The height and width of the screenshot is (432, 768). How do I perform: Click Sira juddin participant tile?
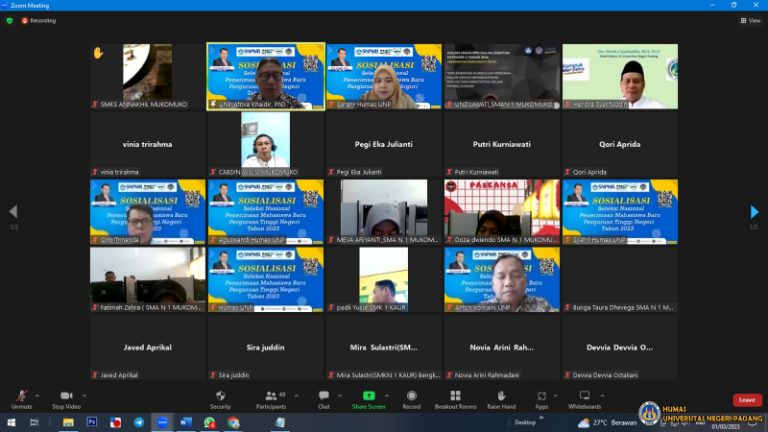click(265, 347)
